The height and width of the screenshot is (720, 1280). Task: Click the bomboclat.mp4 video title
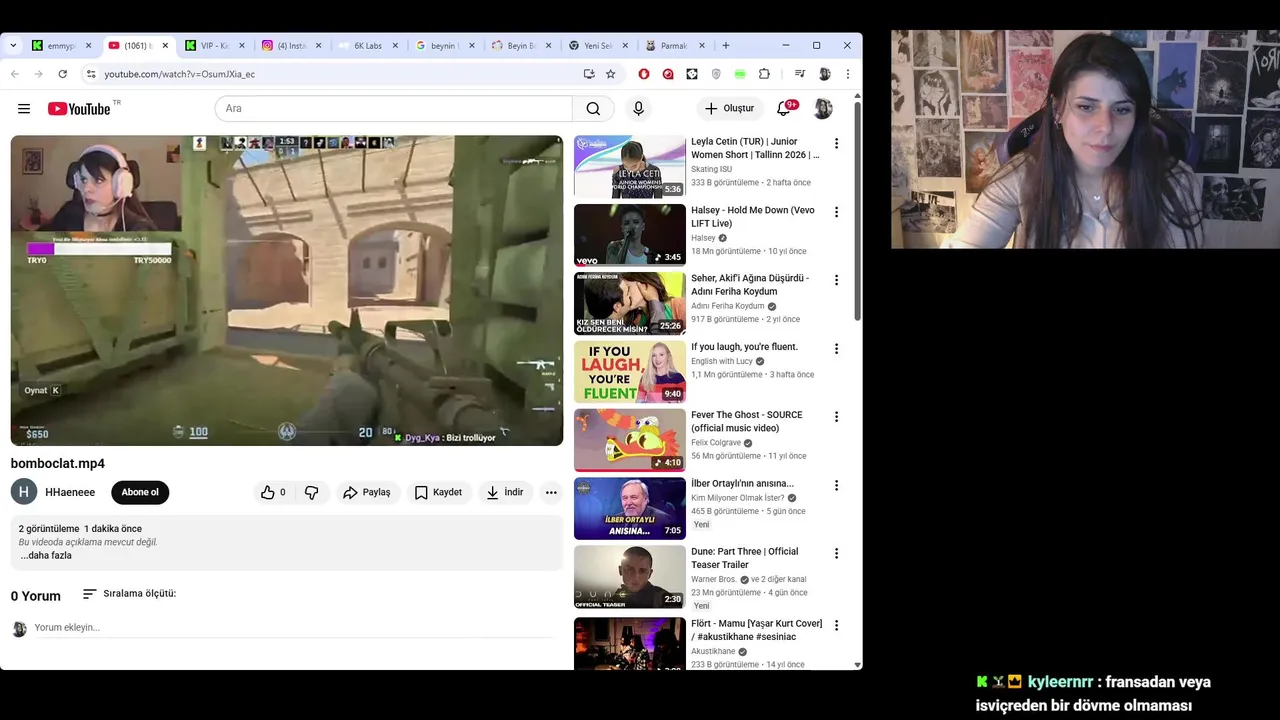(57, 463)
